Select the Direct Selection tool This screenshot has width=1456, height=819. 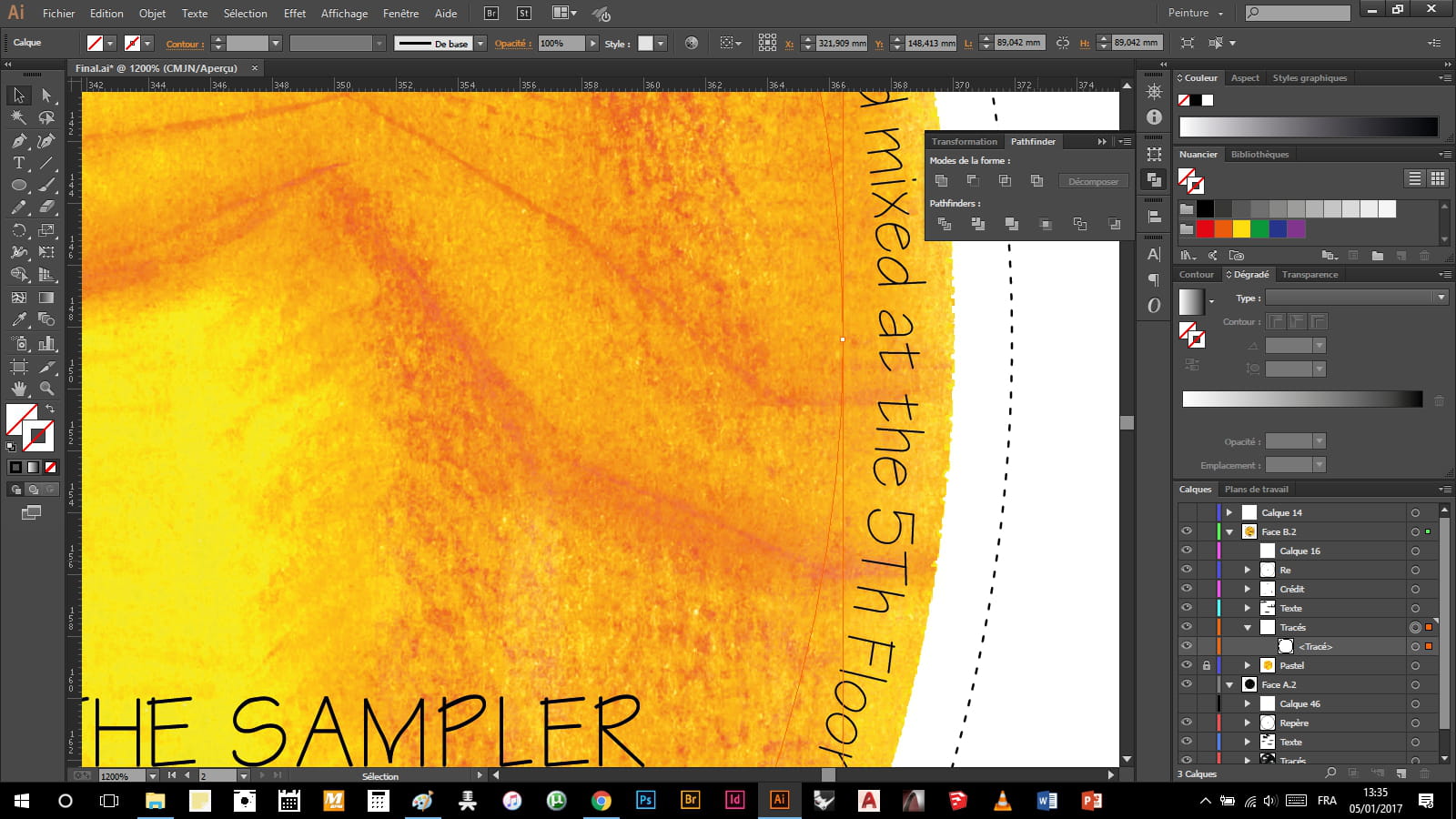click(46, 96)
